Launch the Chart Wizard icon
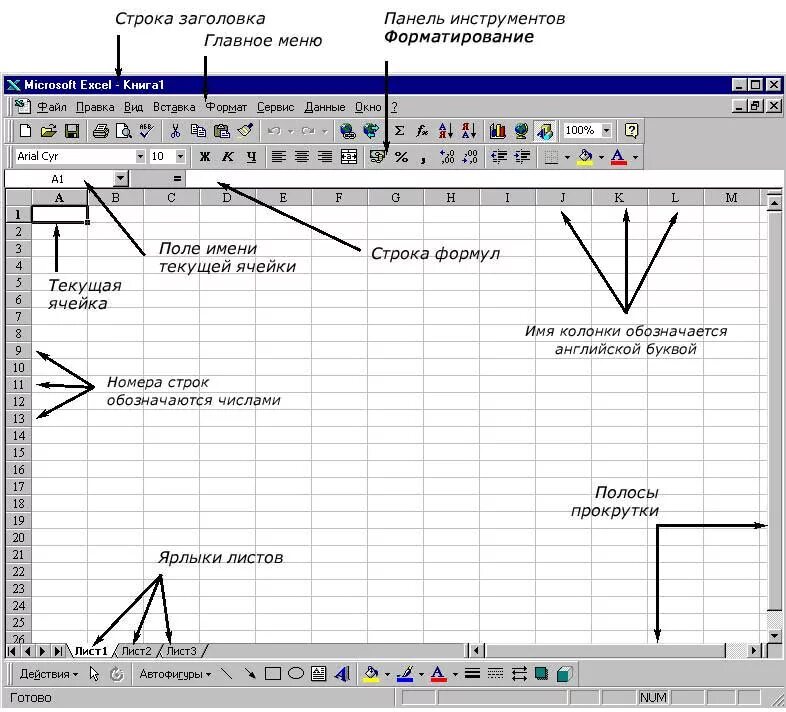The height and width of the screenshot is (712, 786). (497, 131)
